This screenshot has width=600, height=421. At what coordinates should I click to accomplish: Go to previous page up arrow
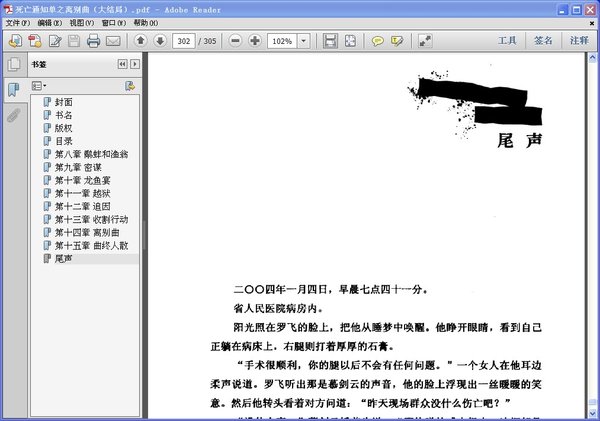click(140, 40)
